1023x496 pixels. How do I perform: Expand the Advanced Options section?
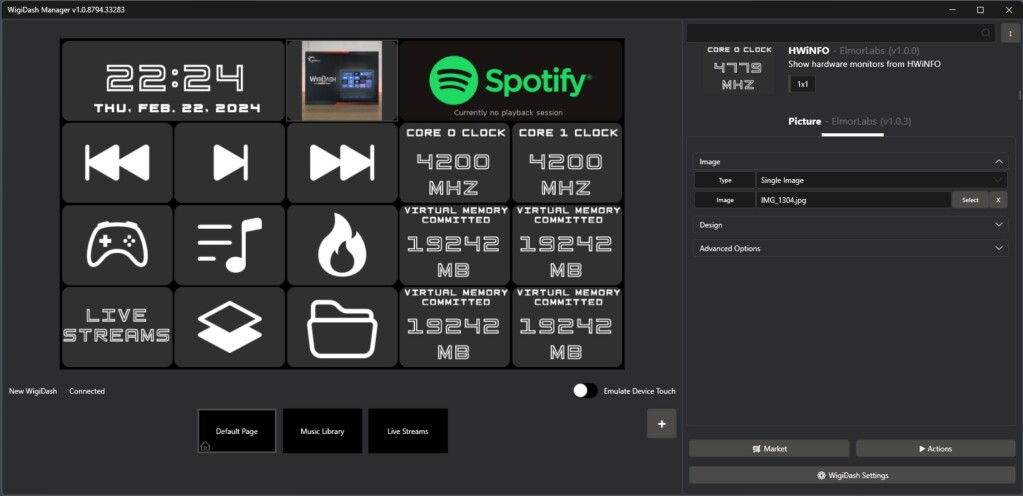coord(850,248)
